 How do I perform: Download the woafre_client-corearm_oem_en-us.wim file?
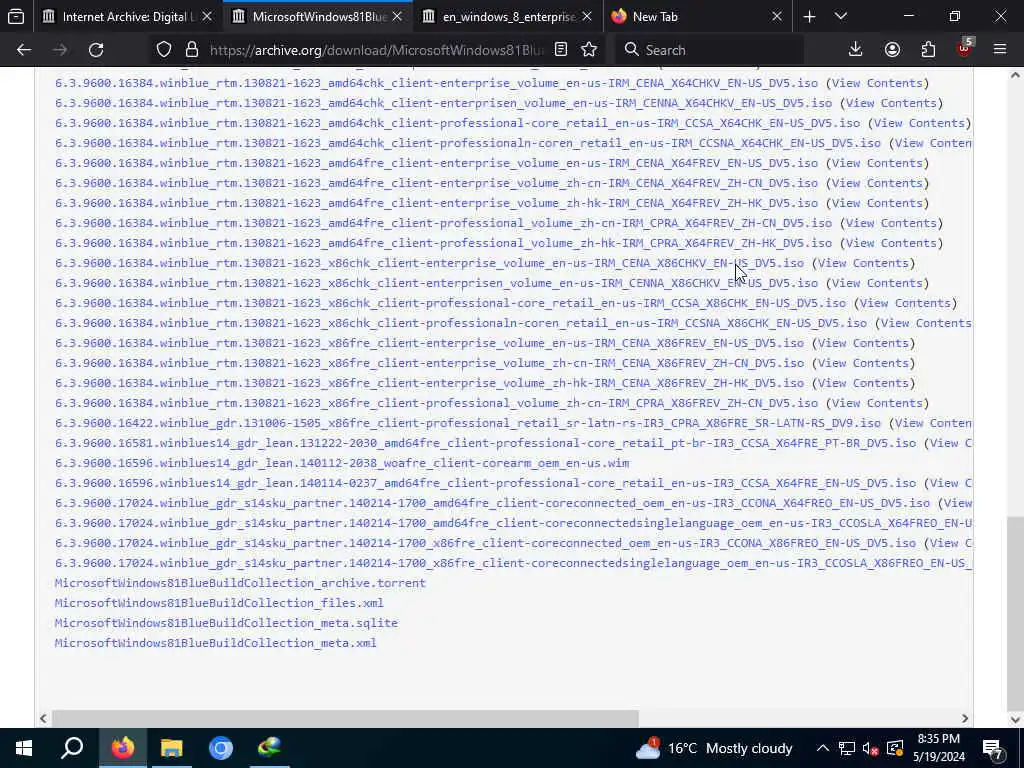342,463
